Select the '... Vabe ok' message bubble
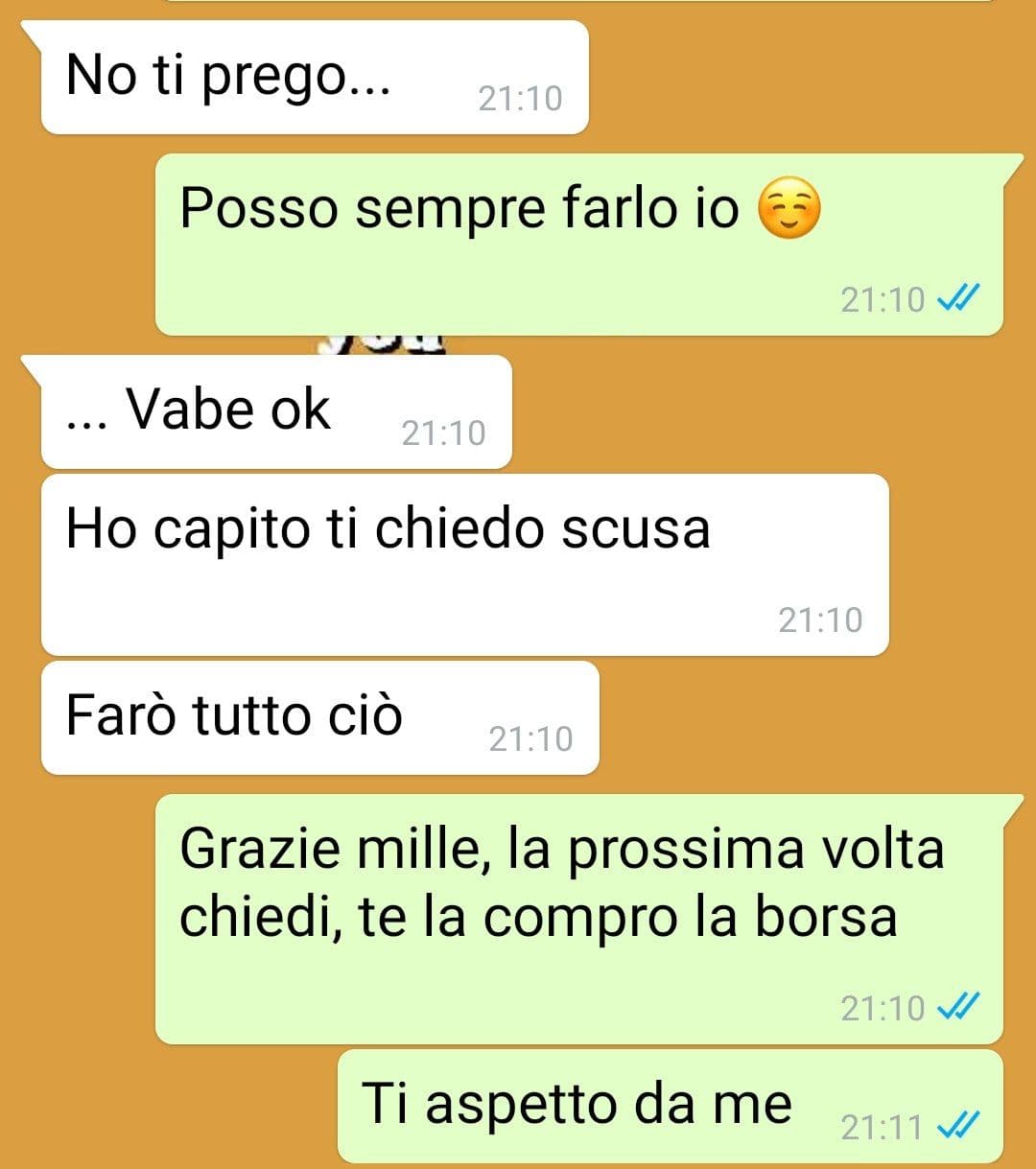Image resolution: width=1036 pixels, height=1169 pixels. point(276,412)
